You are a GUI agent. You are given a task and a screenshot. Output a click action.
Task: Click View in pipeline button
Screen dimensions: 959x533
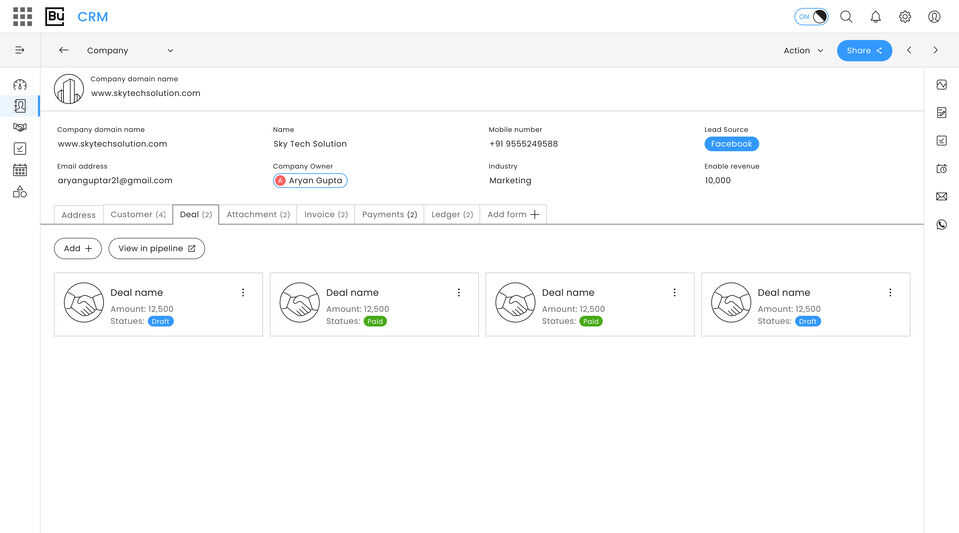(x=157, y=248)
